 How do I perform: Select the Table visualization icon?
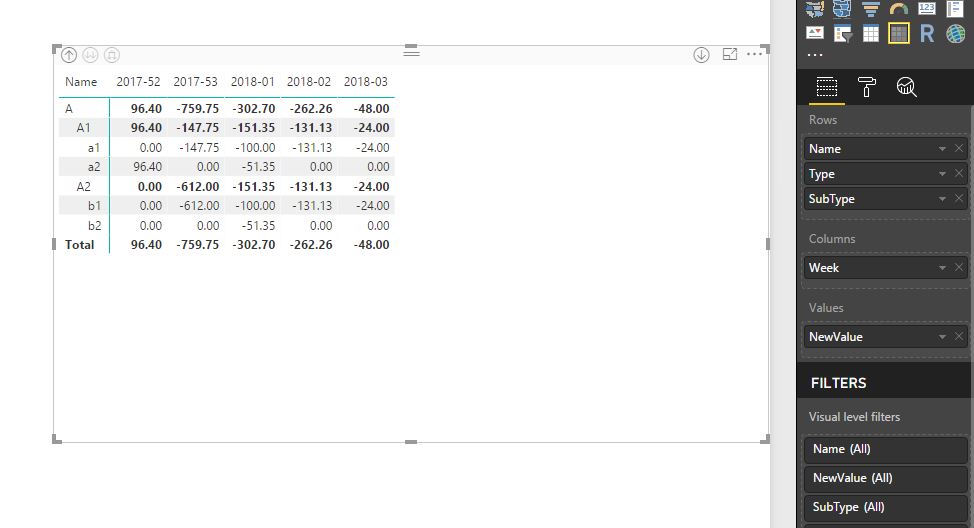pyautogui.click(x=871, y=34)
